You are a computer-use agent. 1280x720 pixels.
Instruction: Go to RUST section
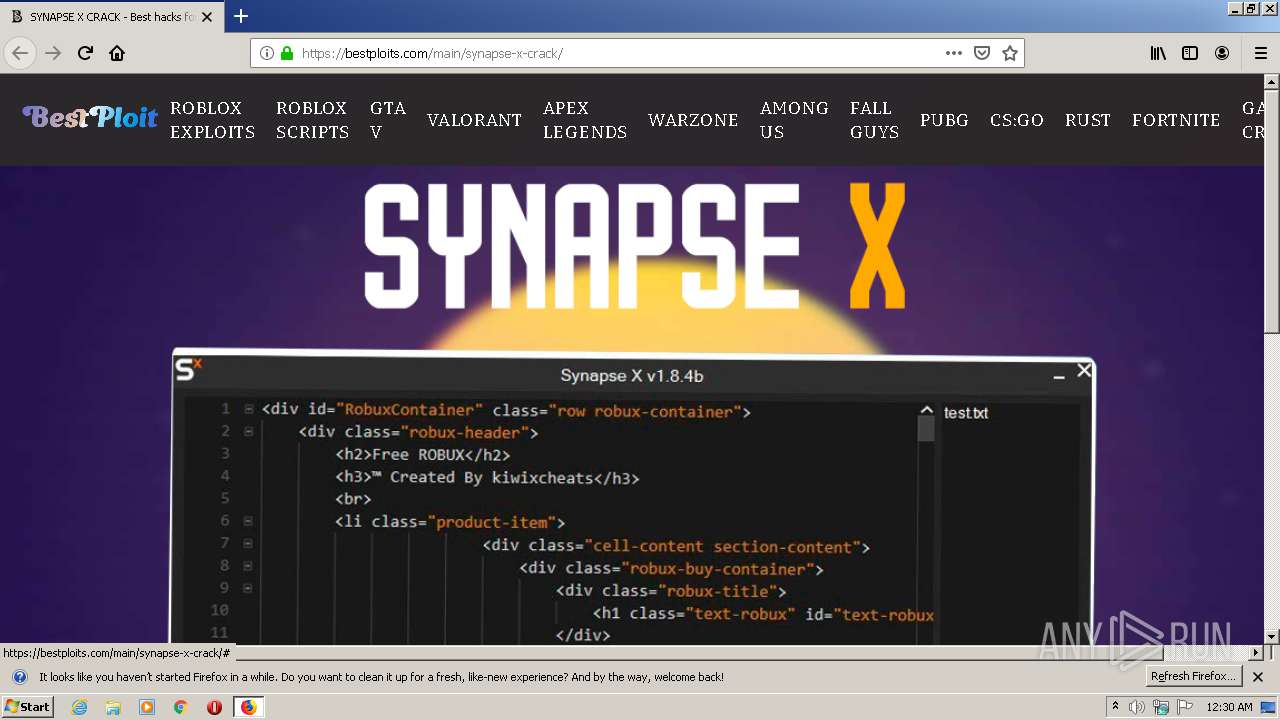click(x=1088, y=120)
